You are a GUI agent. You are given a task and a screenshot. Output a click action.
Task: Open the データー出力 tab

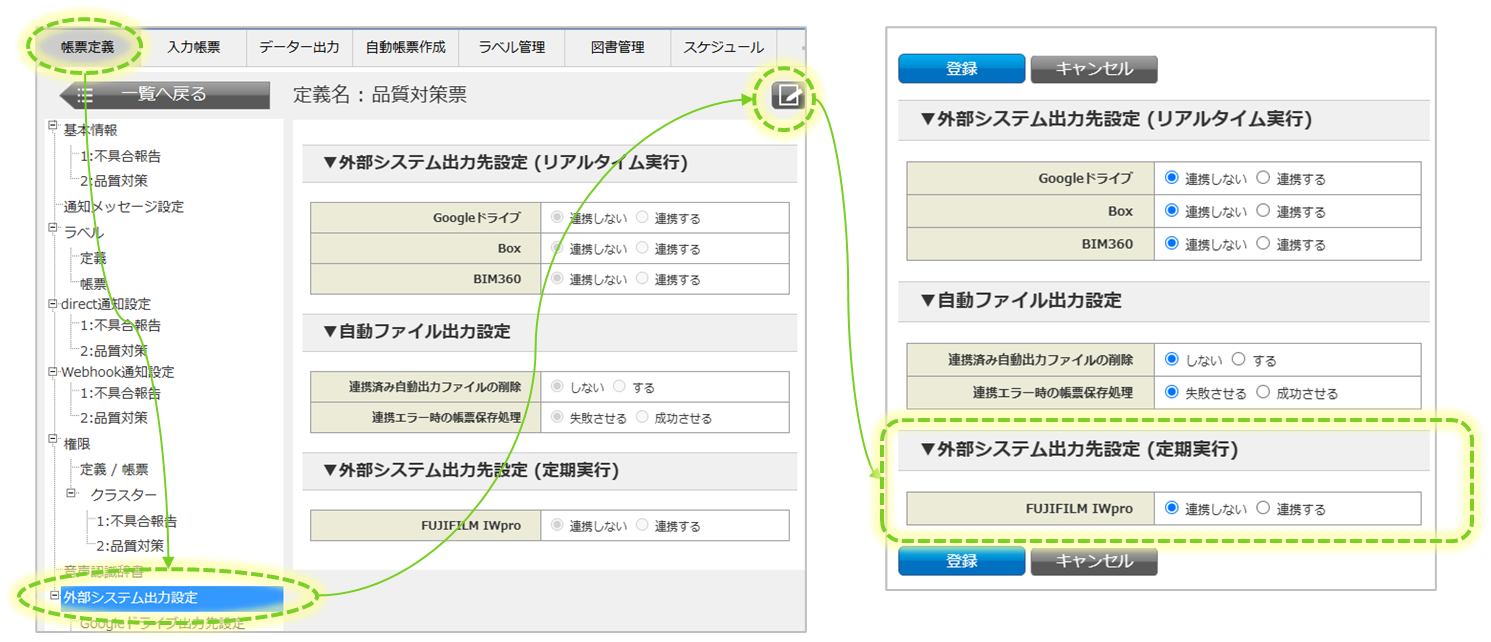pyautogui.click(x=299, y=47)
